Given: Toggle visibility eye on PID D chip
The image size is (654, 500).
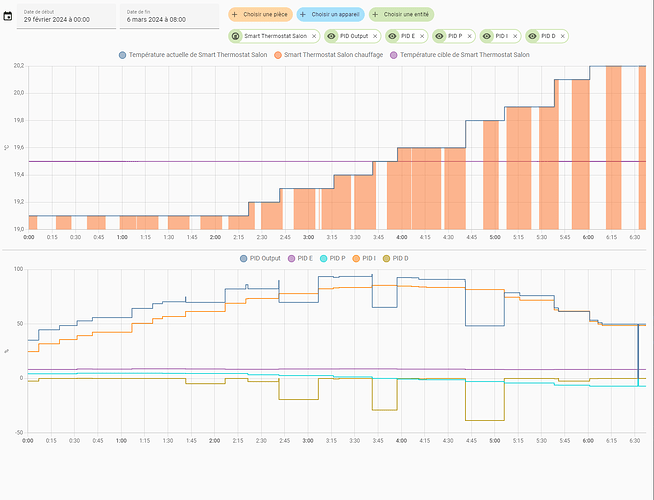Looking at the screenshot, I should pyautogui.click(x=532, y=36).
